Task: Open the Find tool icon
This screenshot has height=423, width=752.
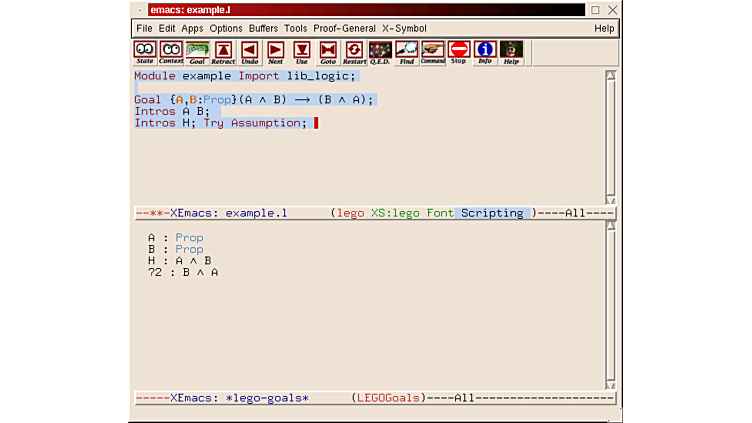Action: [x=406, y=52]
